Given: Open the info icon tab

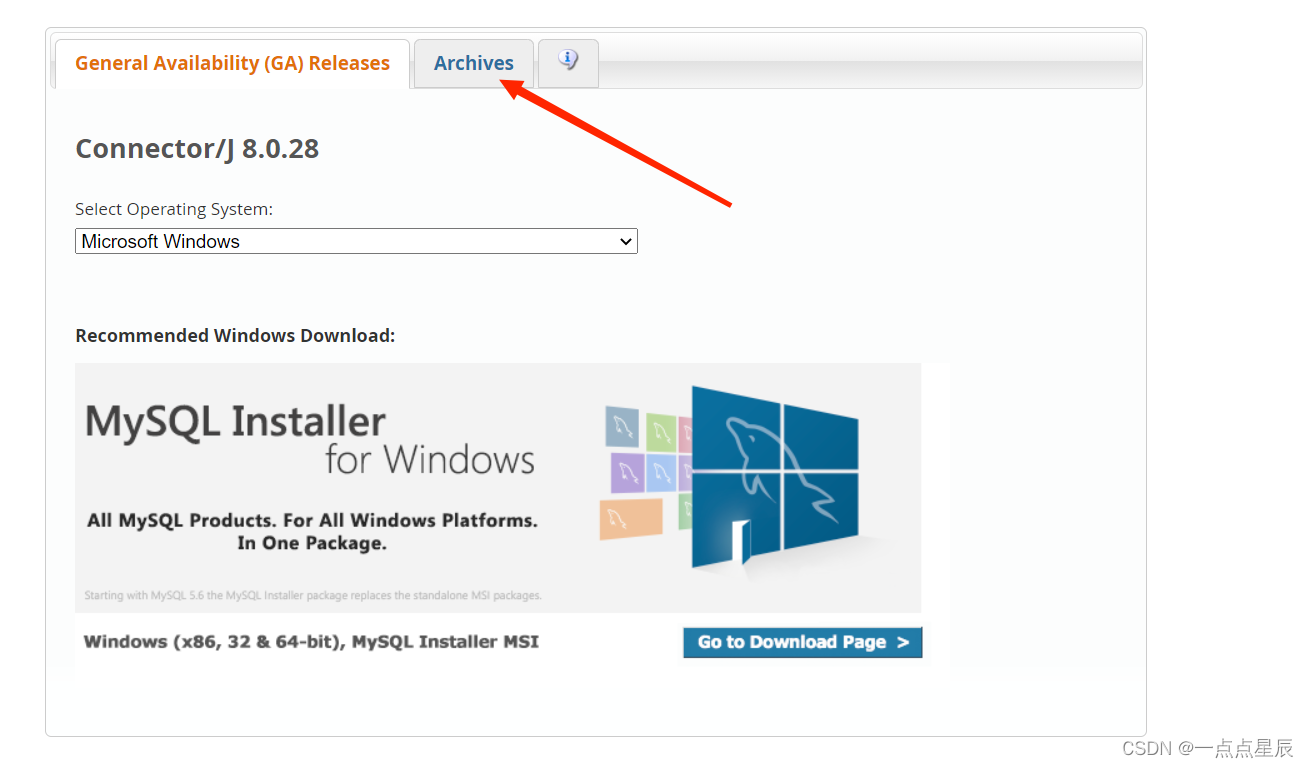Looking at the screenshot, I should click(x=568, y=62).
